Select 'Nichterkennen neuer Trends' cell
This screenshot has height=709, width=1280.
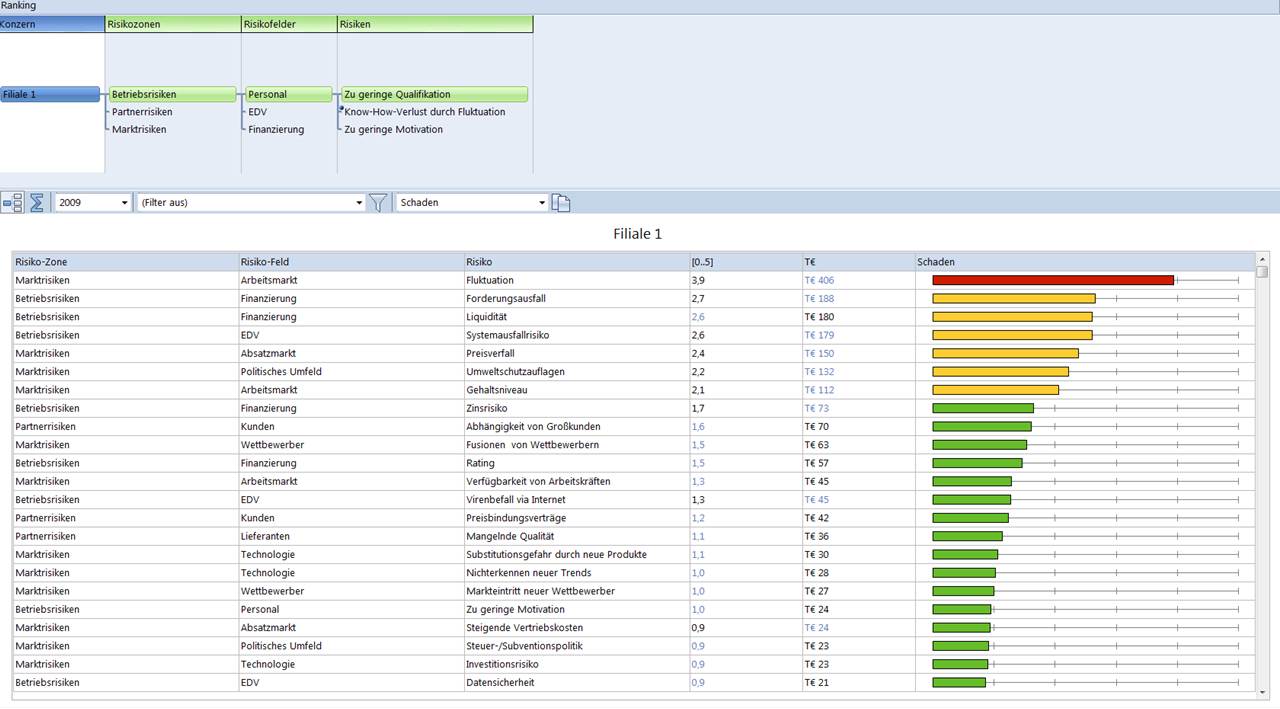(576, 572)
